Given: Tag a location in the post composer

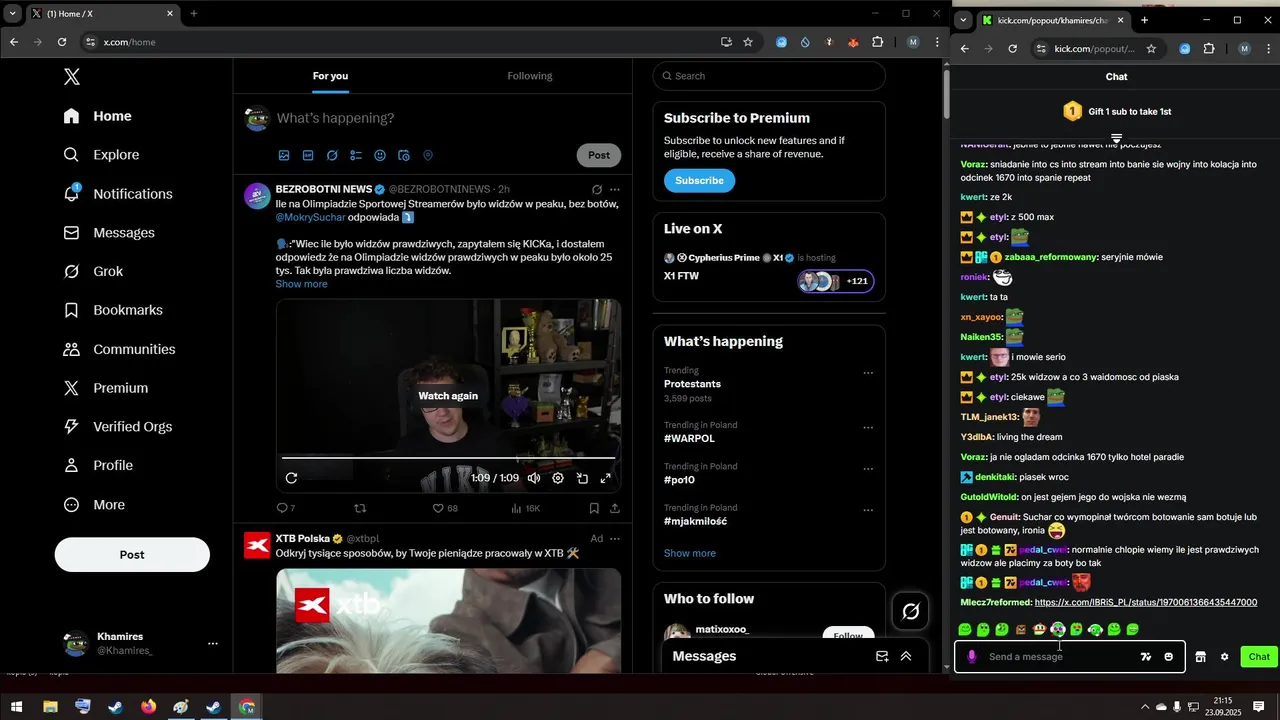Looking at the screenshot, I should 428,155.
